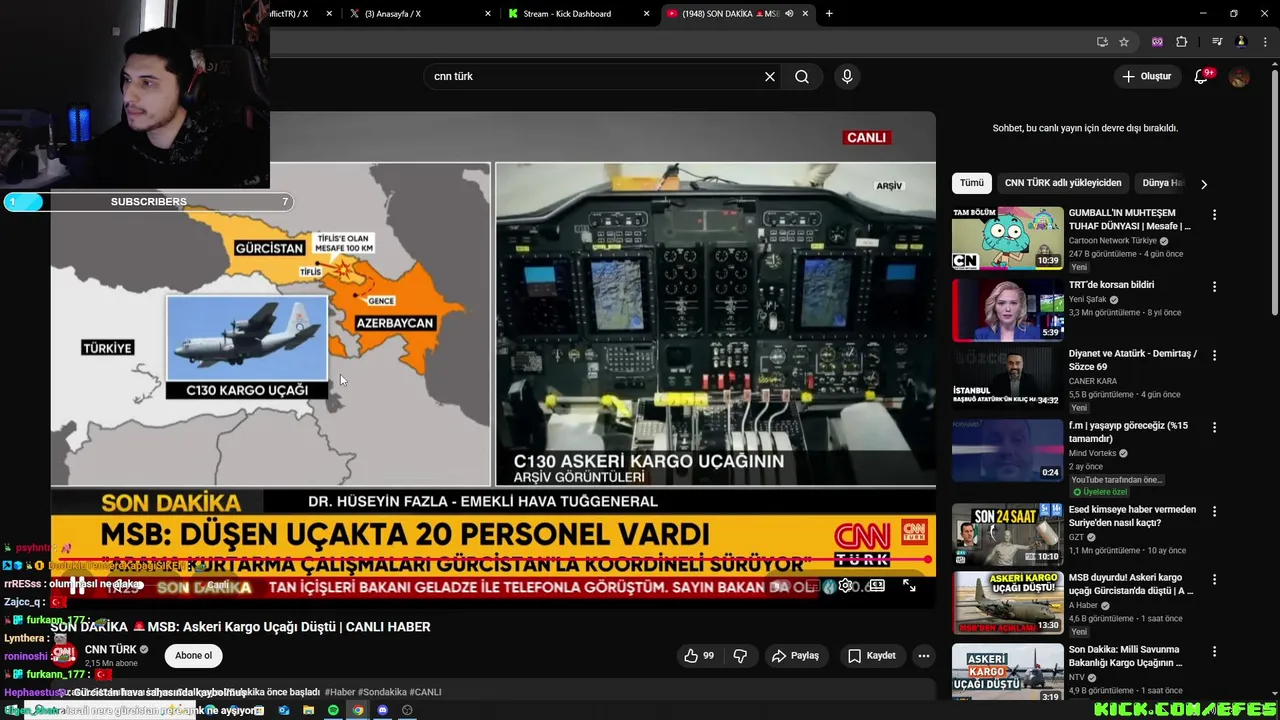This screenshot has height=720, width=1280.
Task: Switch to the '(3) Anasayfa / X' tab
Action: 420,14
